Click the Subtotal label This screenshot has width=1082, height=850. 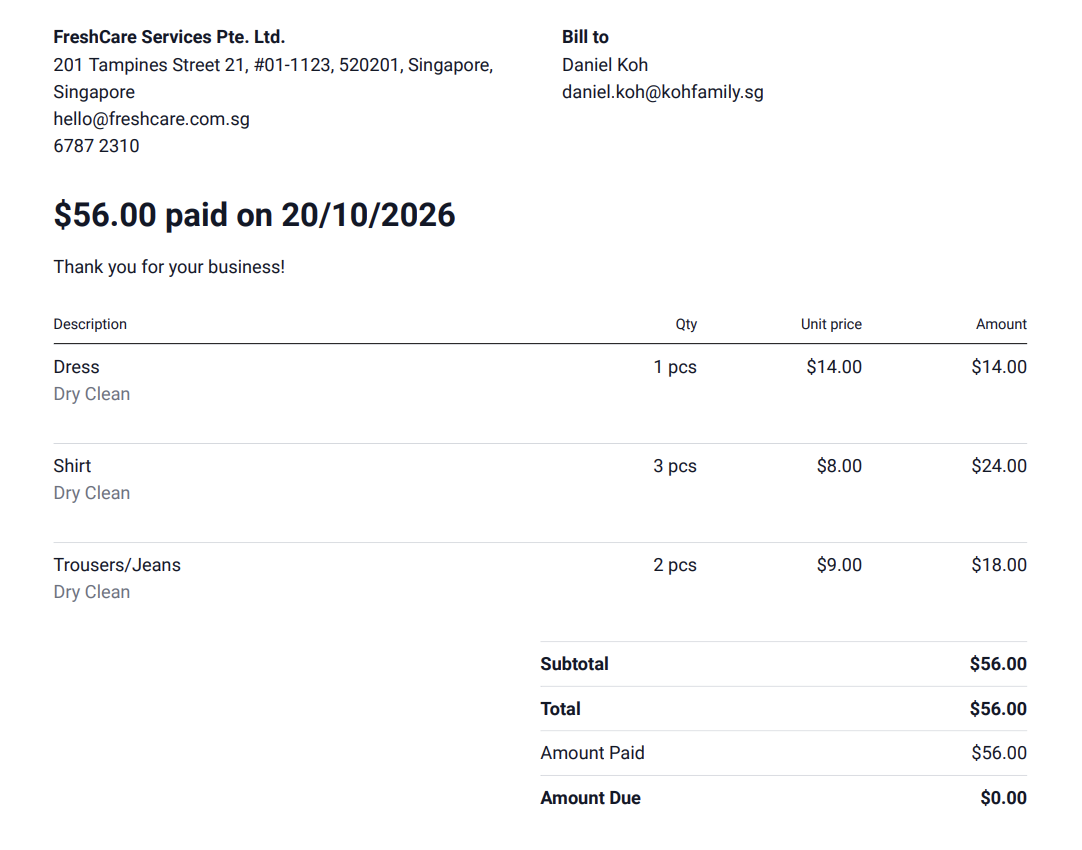click(575, 664)
